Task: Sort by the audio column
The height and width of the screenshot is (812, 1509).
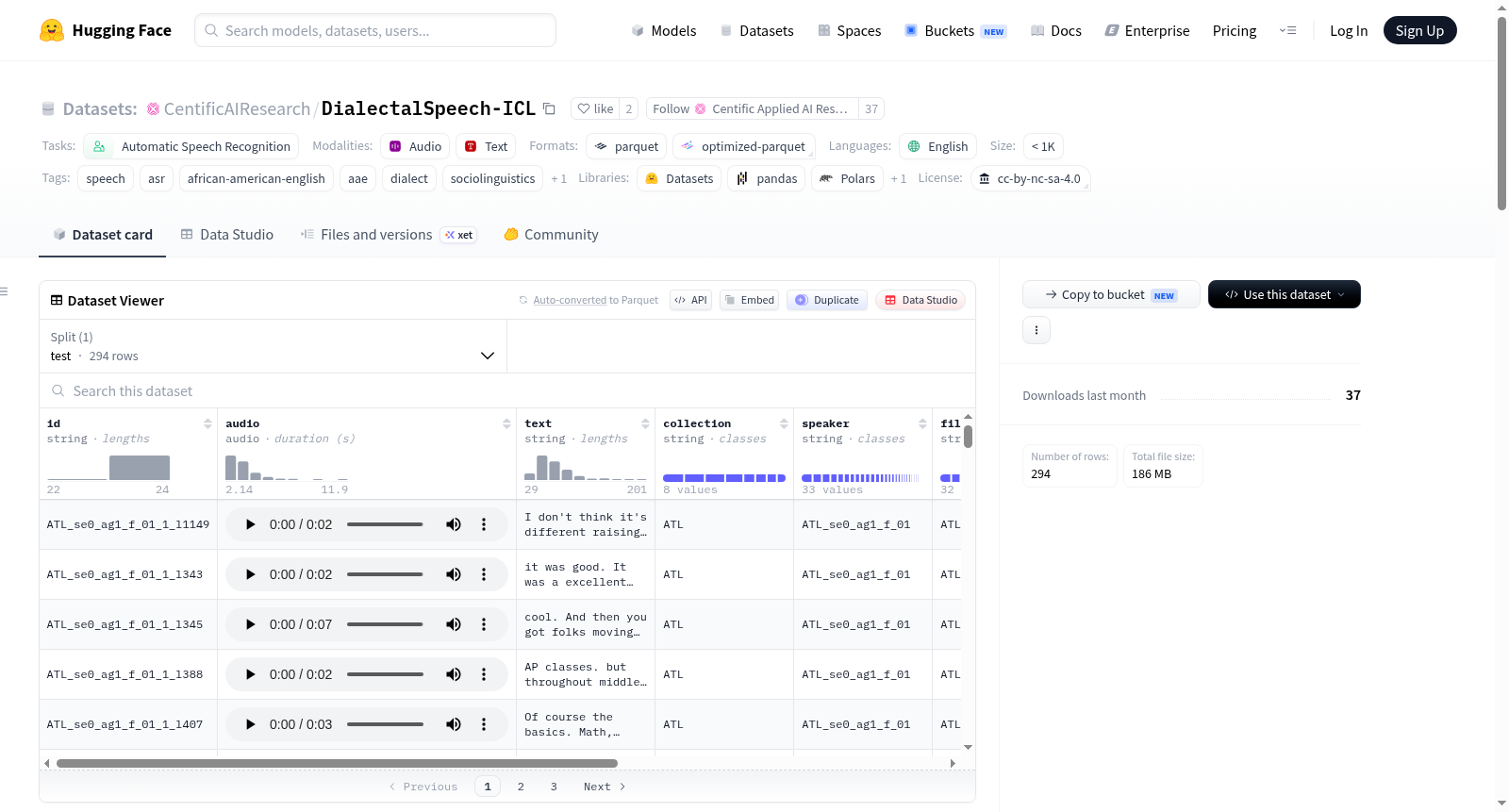Action: 506,423
